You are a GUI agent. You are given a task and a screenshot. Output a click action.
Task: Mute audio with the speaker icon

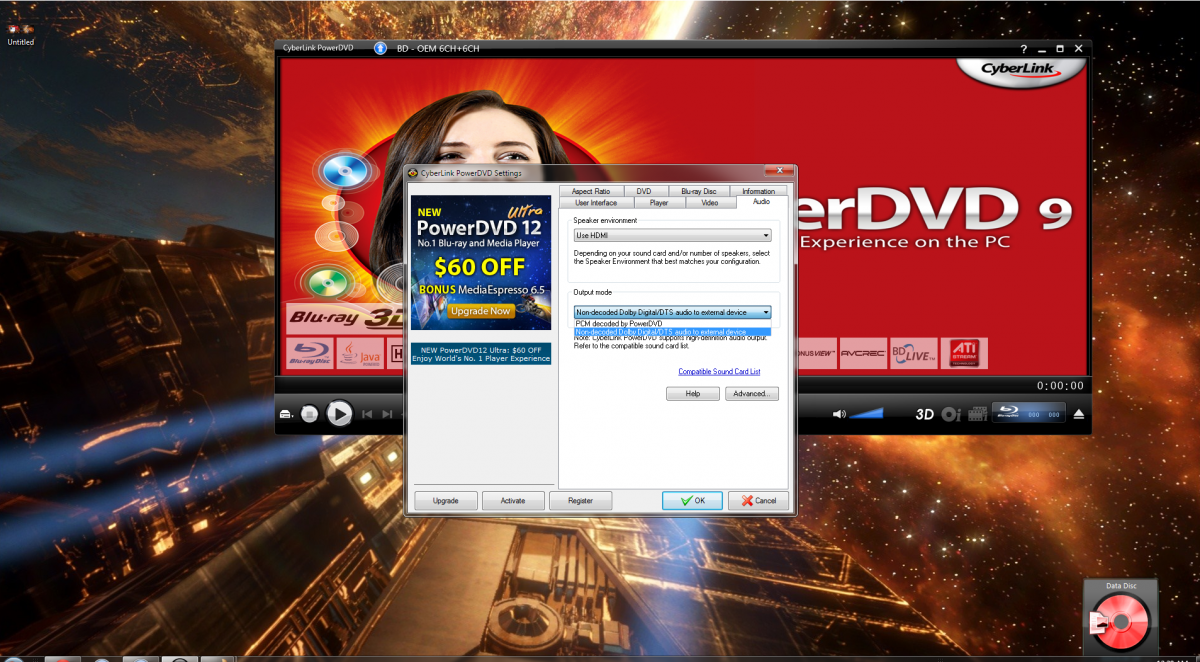click(x=839, y=414)
